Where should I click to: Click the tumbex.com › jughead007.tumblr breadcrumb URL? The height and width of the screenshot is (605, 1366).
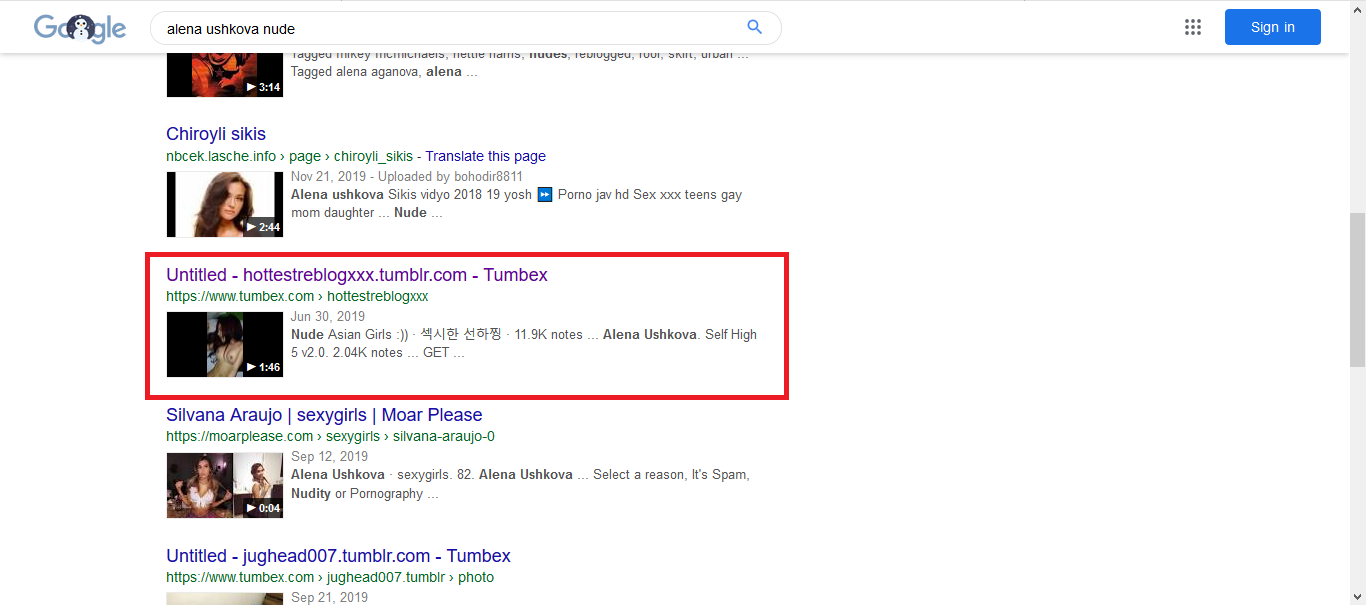[x=330, y=577]
